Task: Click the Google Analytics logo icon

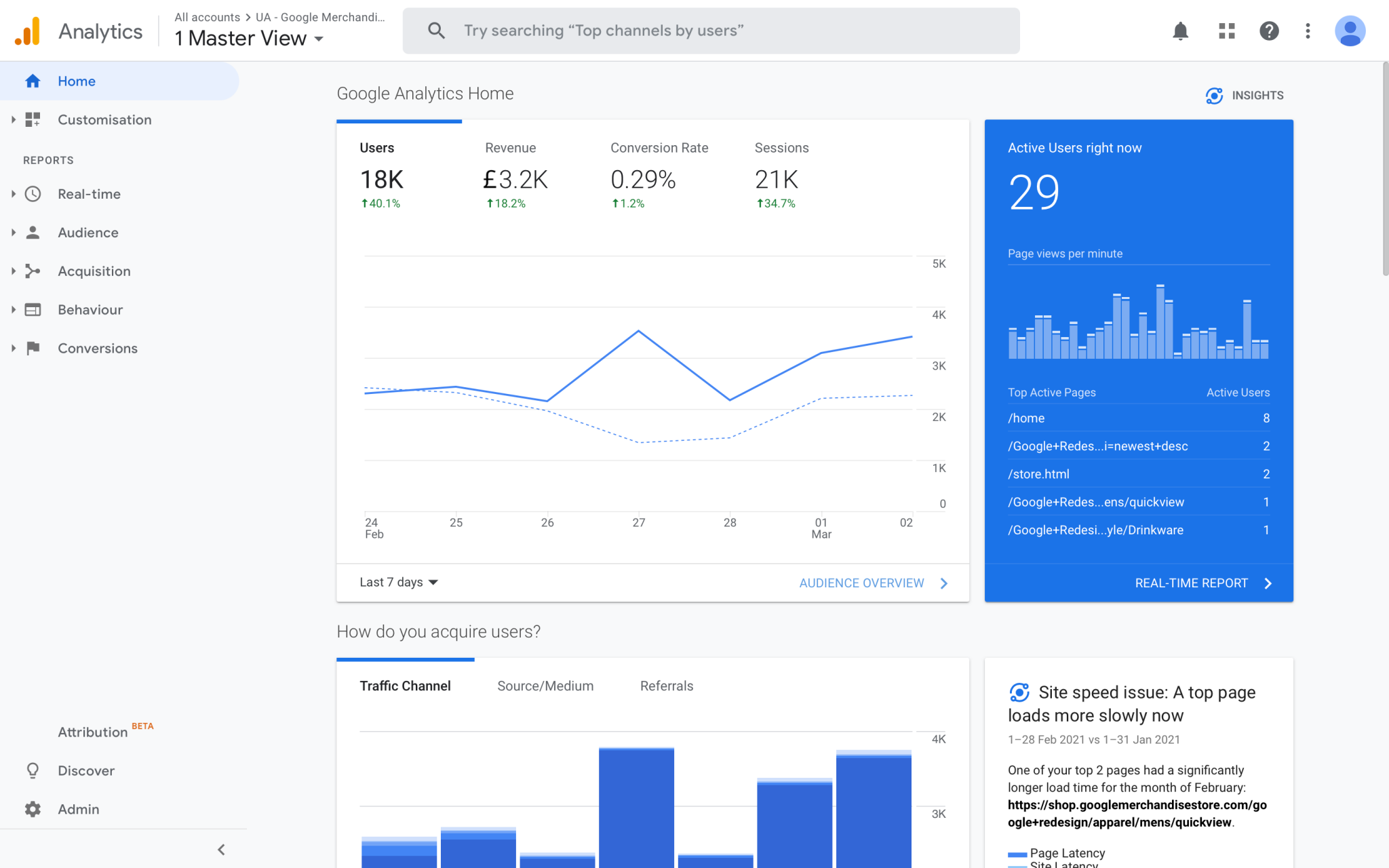Action: click(28, 31)
